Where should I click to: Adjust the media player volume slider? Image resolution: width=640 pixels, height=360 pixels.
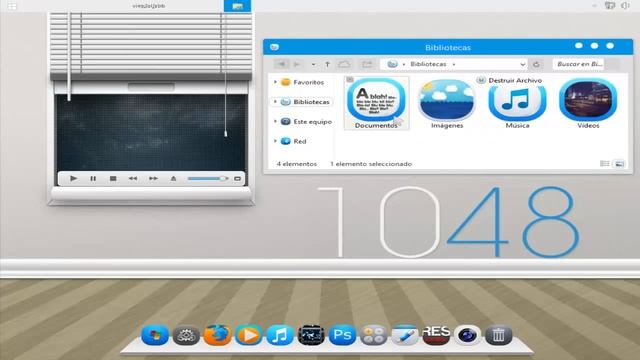207,178
